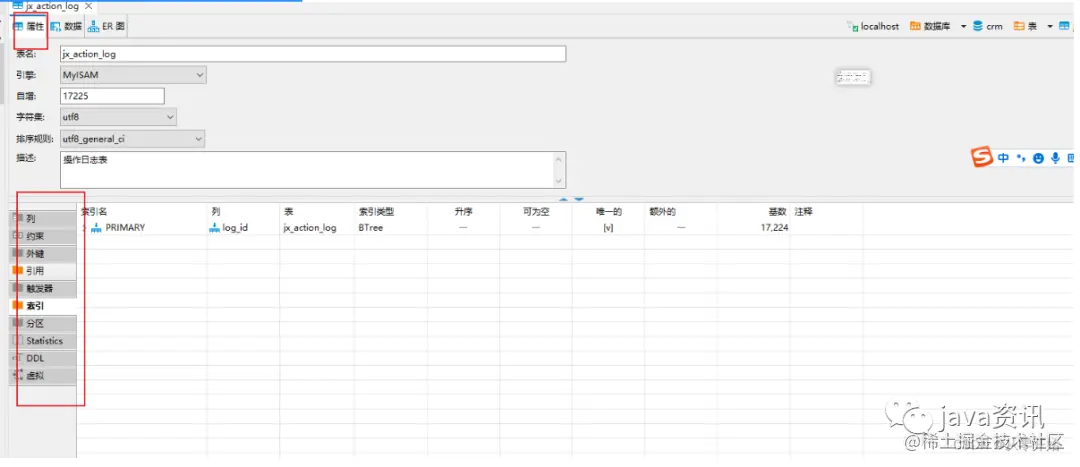
Task: Select the 引用 (References) side tab
Action: [x=43, y=271]
